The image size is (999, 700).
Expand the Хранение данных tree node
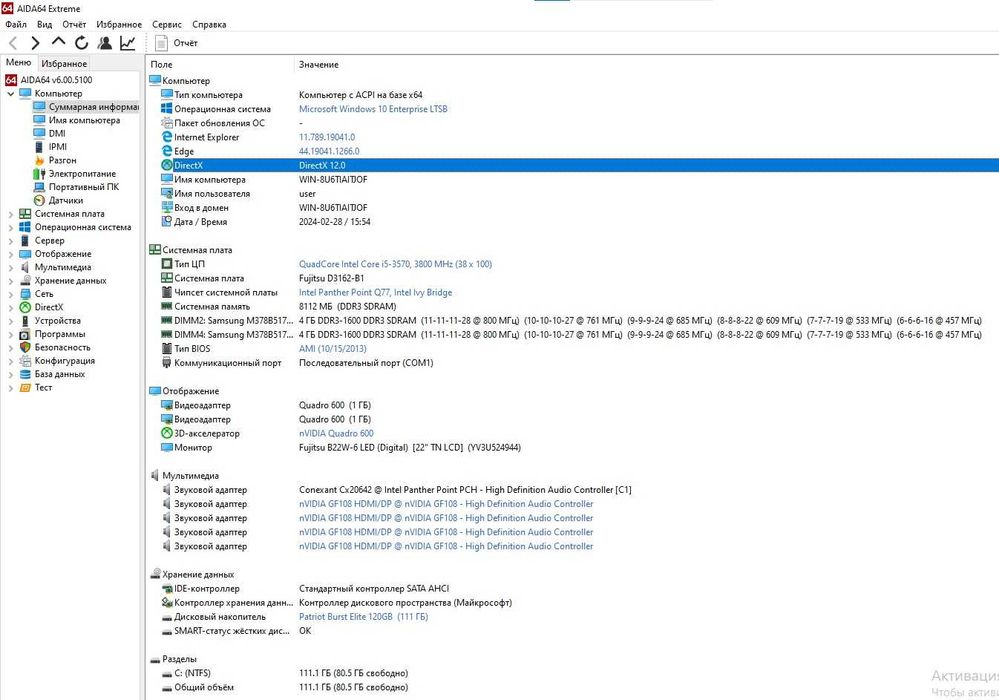[x=10, y=281]
